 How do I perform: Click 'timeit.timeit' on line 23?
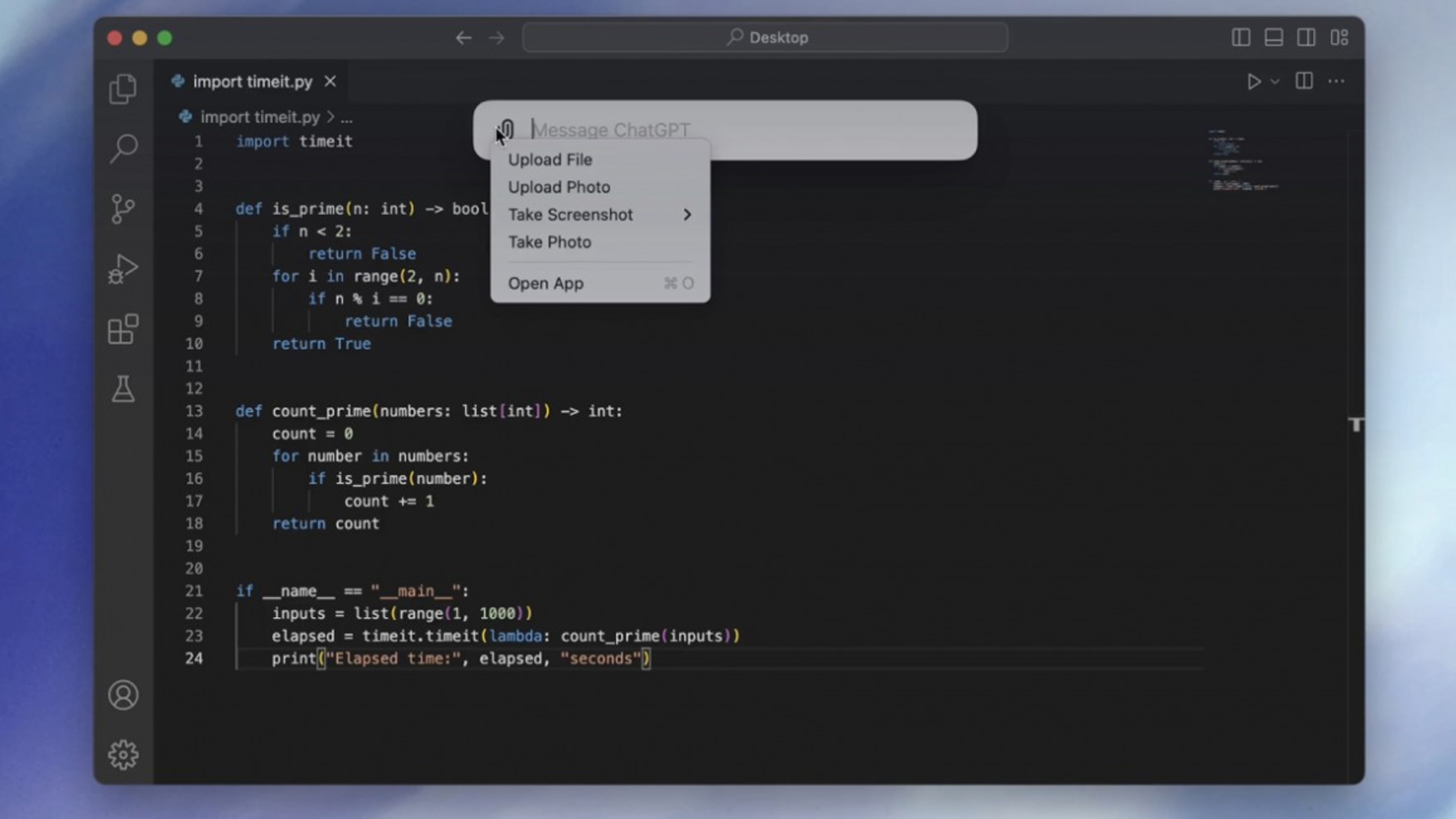pos(420,636)
